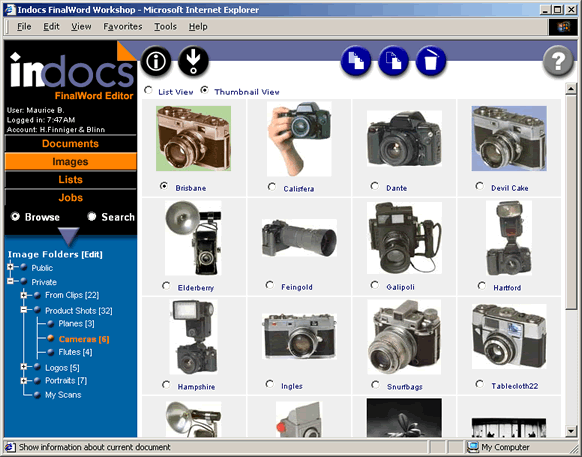Select Thumbnail View radio button

[204, 90]
